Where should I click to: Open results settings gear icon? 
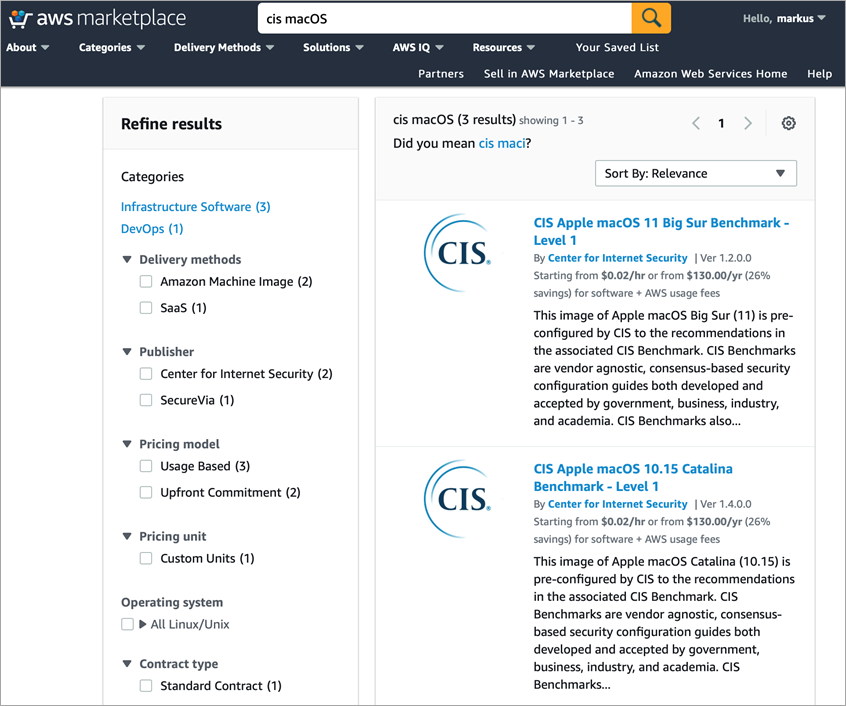point(788,123)
